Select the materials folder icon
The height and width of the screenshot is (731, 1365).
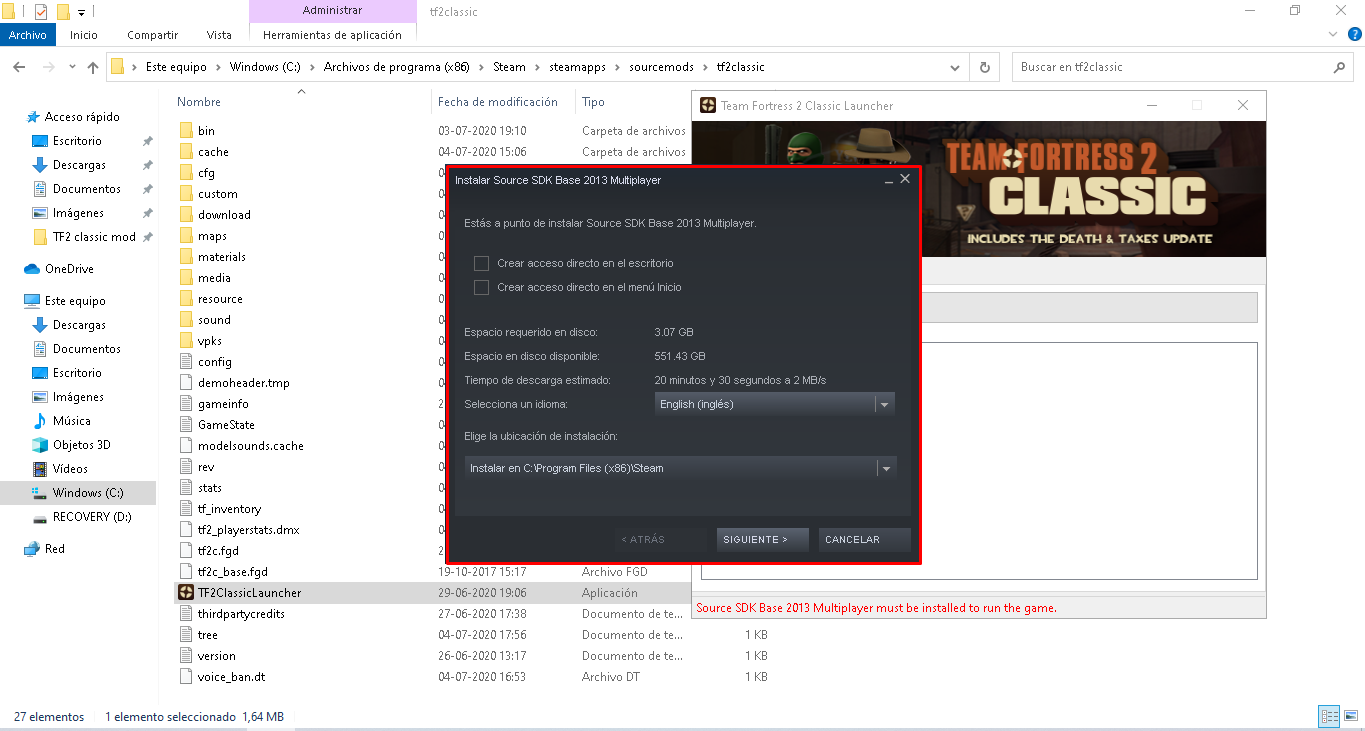(185, 257)
